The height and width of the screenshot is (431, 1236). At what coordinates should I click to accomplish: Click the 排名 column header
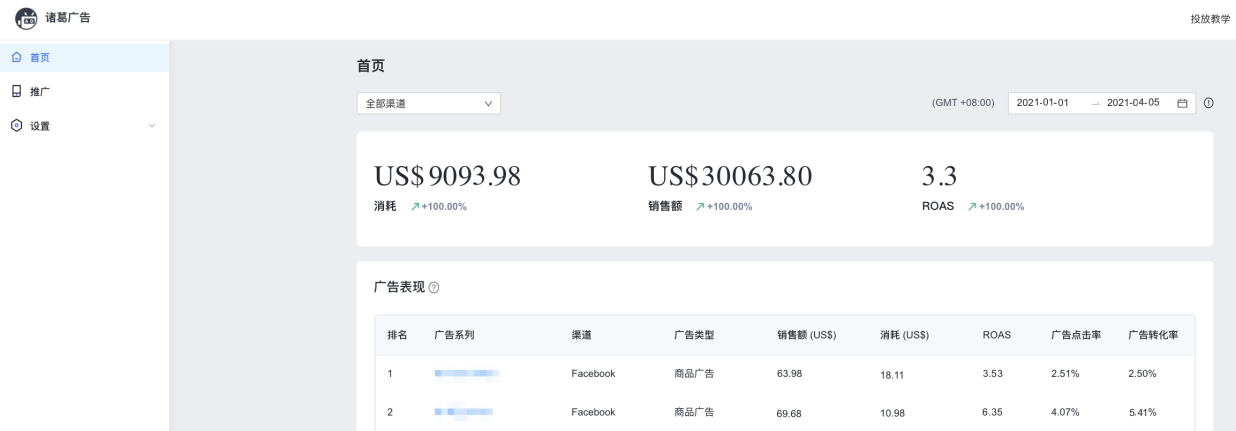click(x=397, y=335)
